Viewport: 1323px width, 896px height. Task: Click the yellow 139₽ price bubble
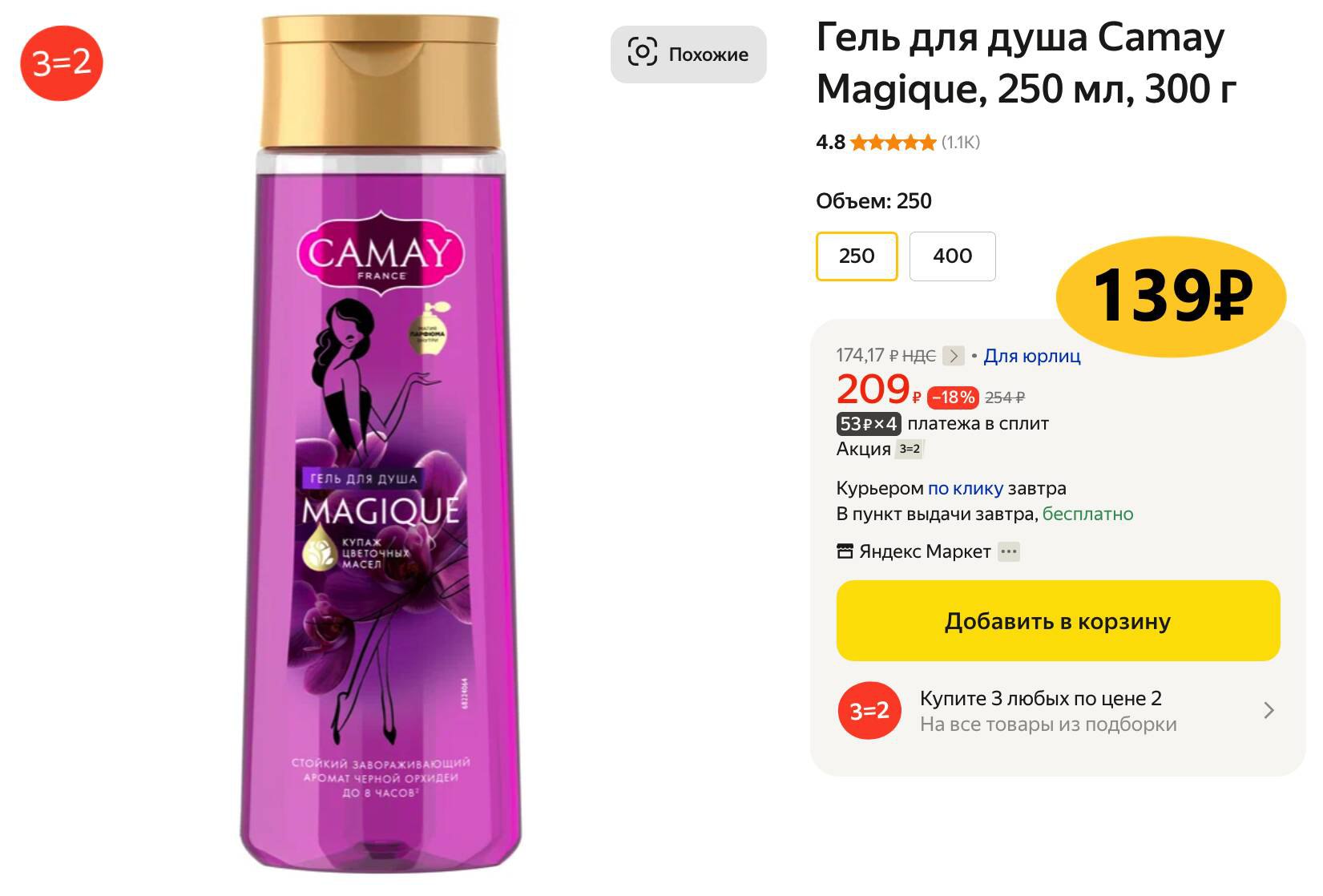click(1171, 297)
